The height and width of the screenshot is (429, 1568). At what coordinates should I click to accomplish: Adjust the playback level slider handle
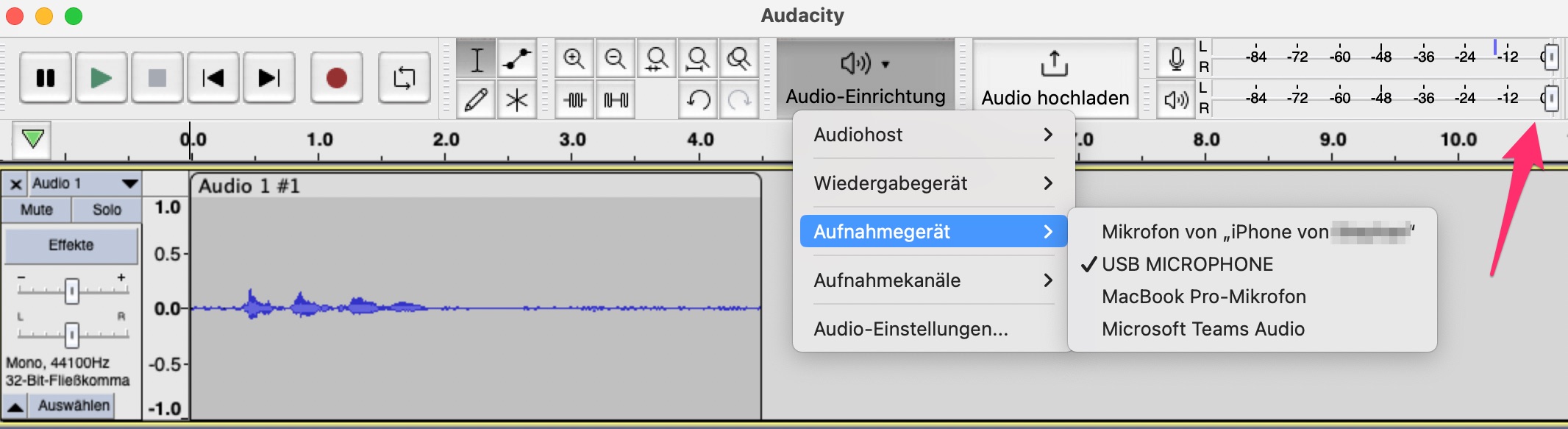click(x=1551, y=98)
